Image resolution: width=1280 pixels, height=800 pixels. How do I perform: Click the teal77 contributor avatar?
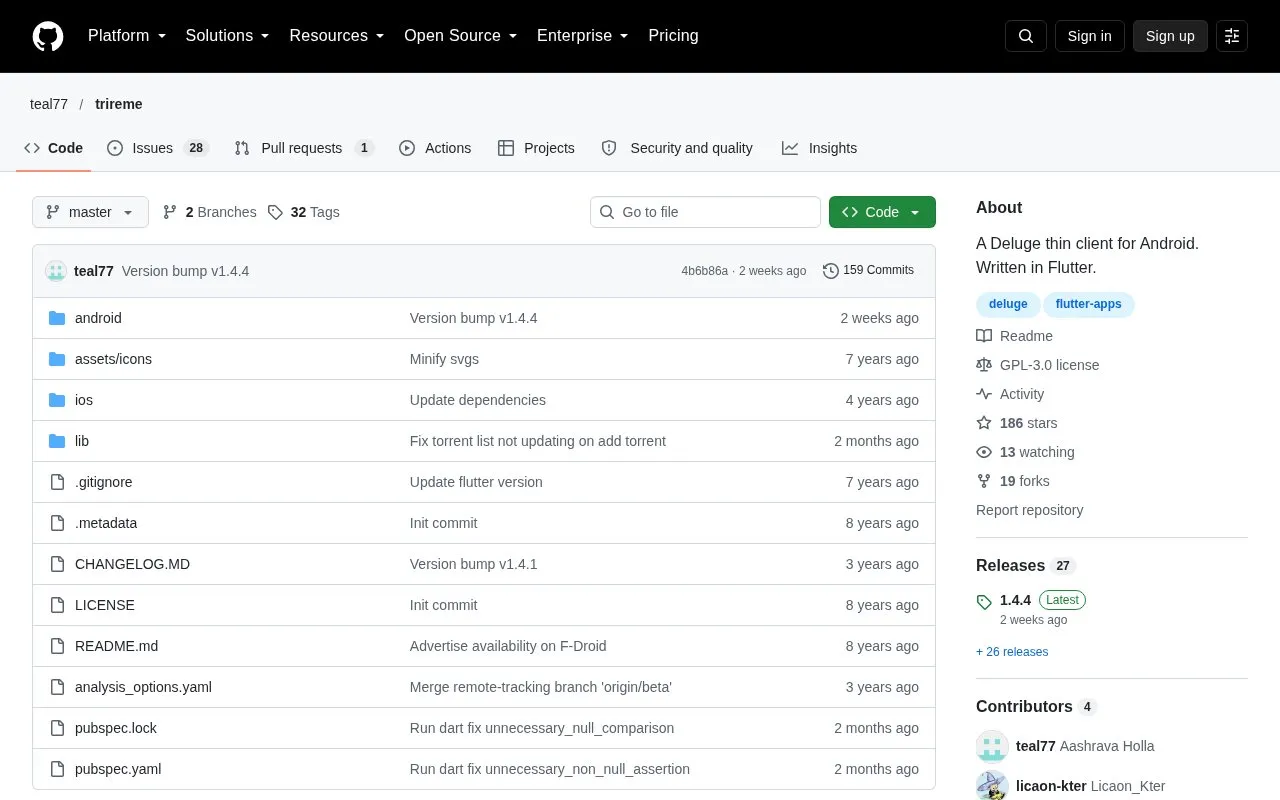click(992, 746)
